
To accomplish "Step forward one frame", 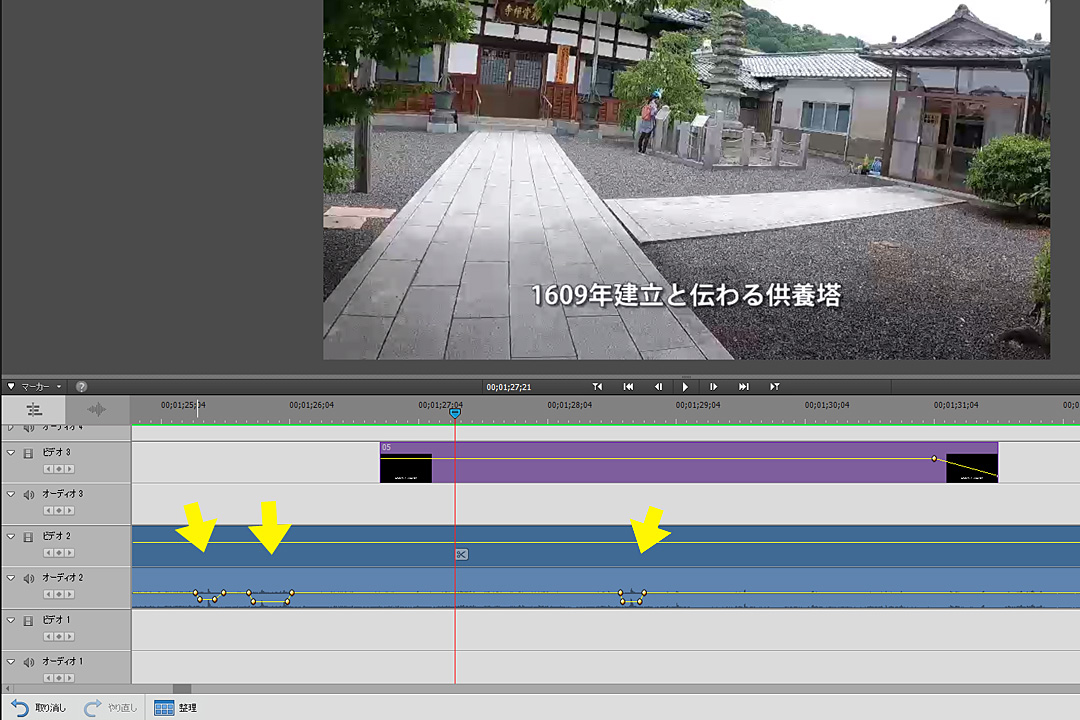I will [713, 387].
